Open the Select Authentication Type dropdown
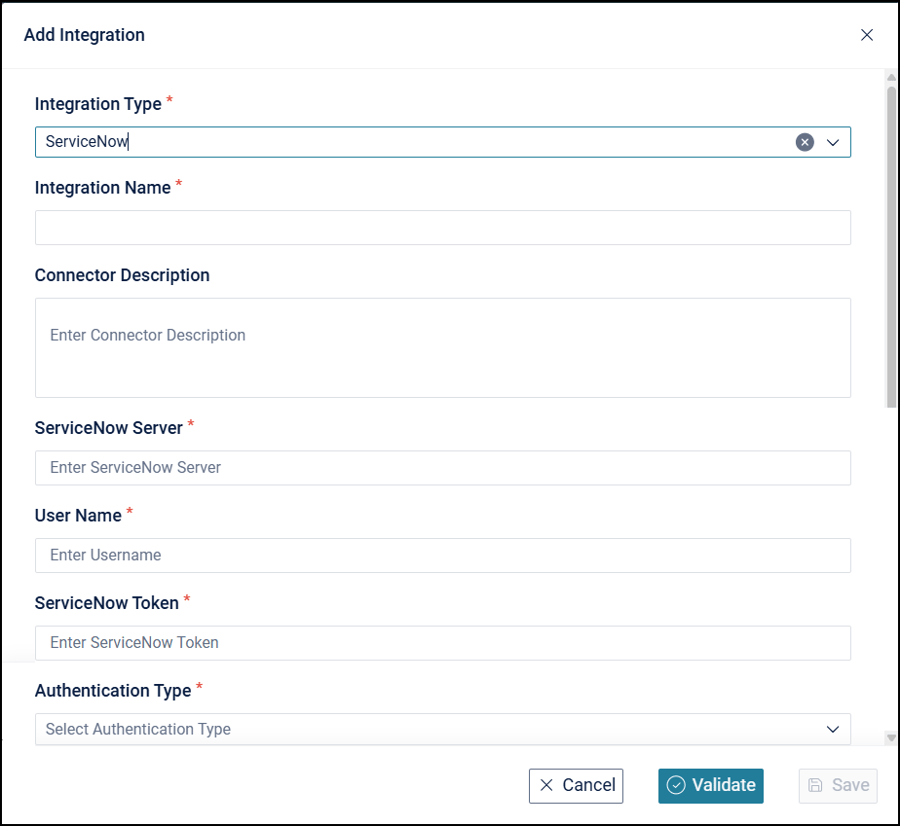This screenshot has width=900, height=826. pos(443,729)
